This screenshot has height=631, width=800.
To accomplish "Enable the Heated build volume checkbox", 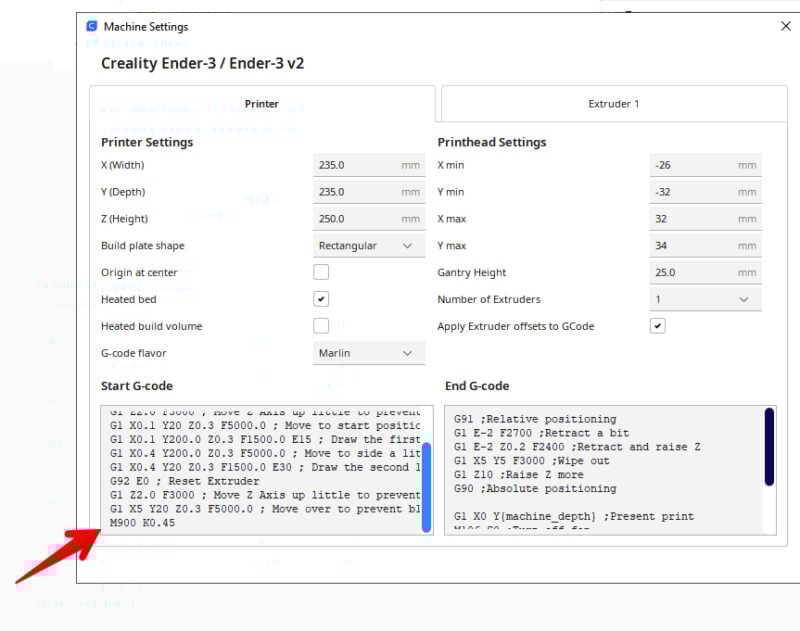I will [321, 325].
